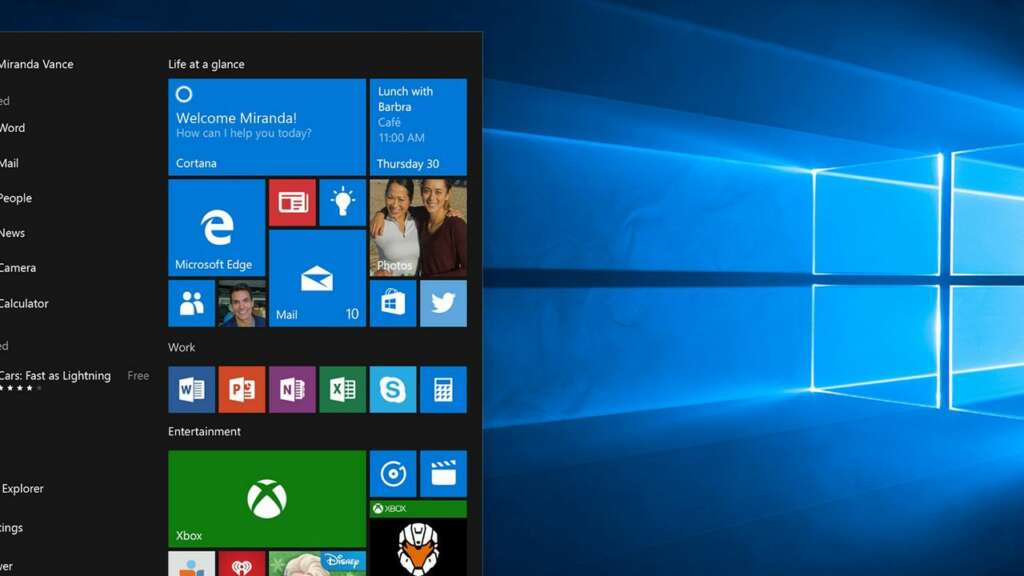Click the Life at a glance group header

(206, 64)
